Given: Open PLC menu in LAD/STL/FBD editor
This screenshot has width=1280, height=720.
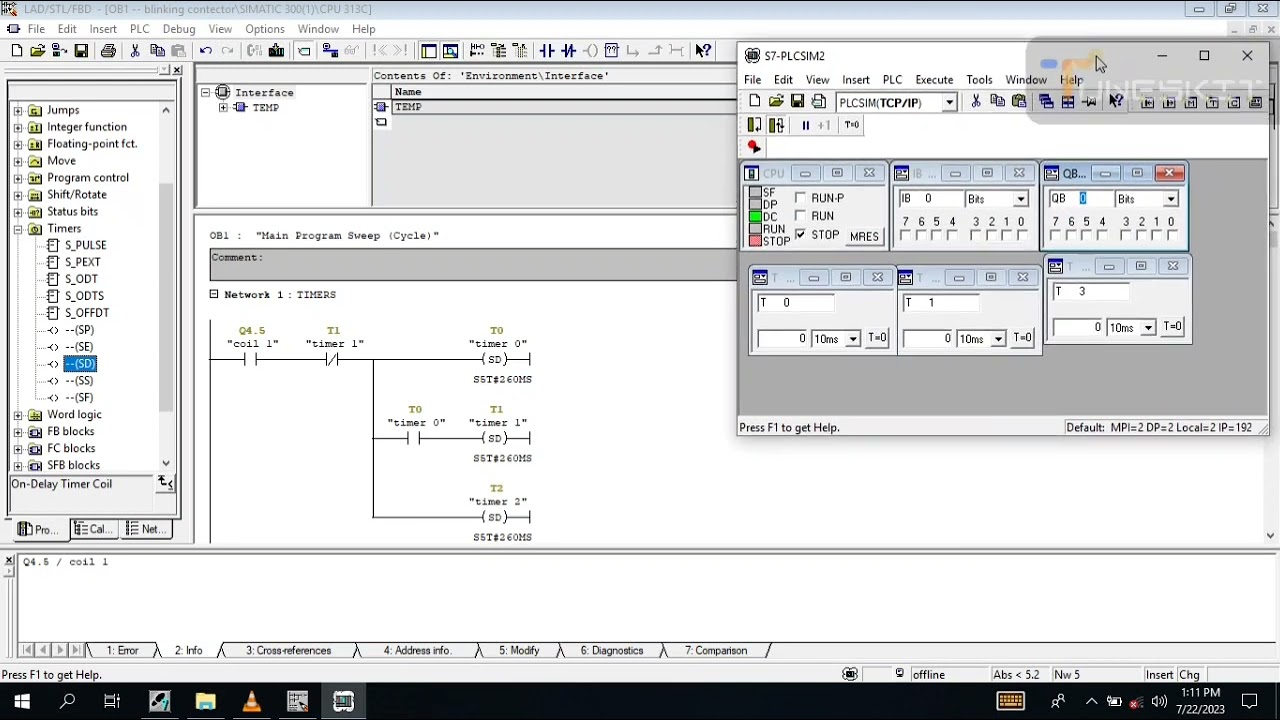Looking at the screenshot, I should pyautogui.click(x=139, y=29).
